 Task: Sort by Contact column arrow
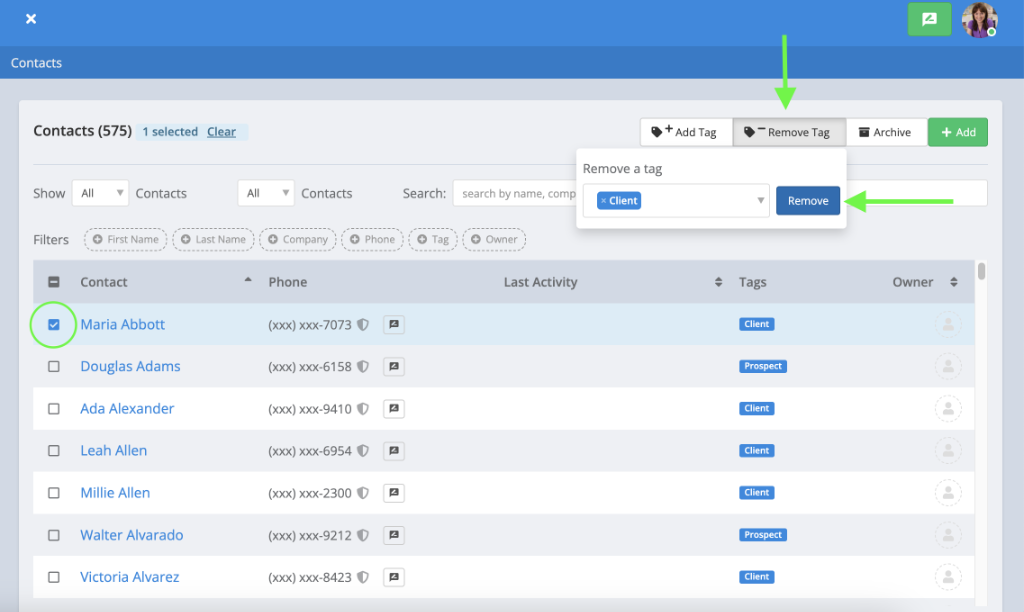pos(248,280)
